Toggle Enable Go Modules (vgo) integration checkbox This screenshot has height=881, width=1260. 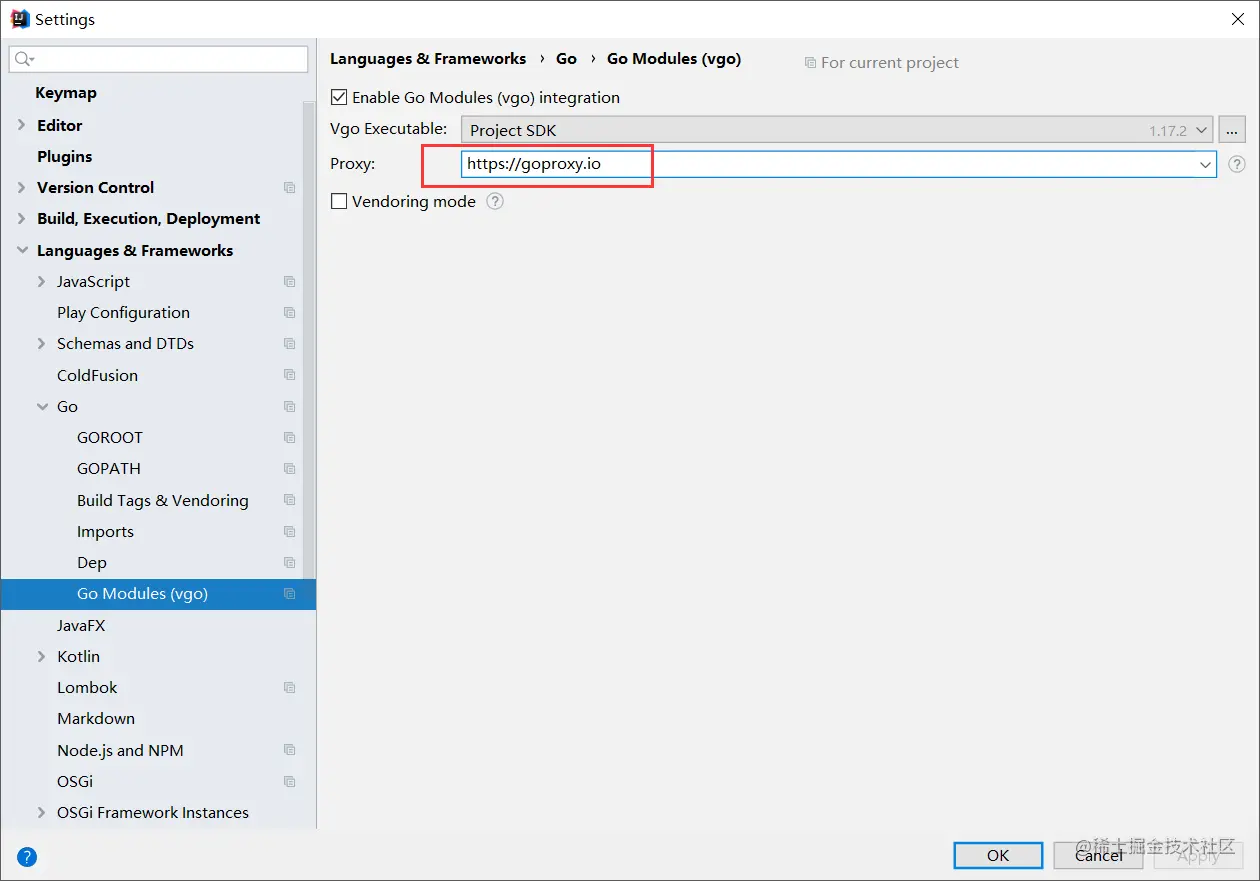pyautogui.click(x=339, y=97)
